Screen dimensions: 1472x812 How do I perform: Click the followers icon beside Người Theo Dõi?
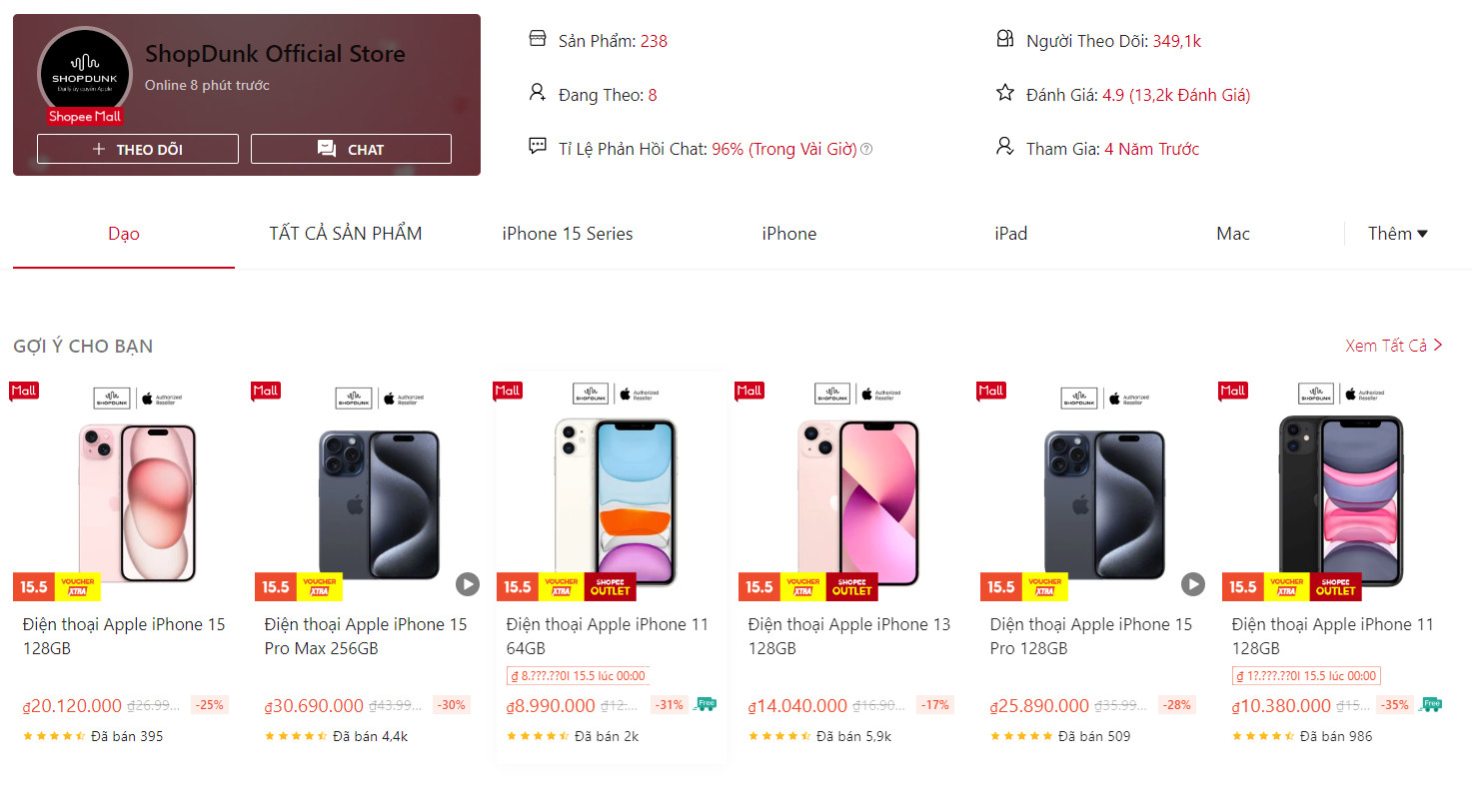tap(1005, 39)
